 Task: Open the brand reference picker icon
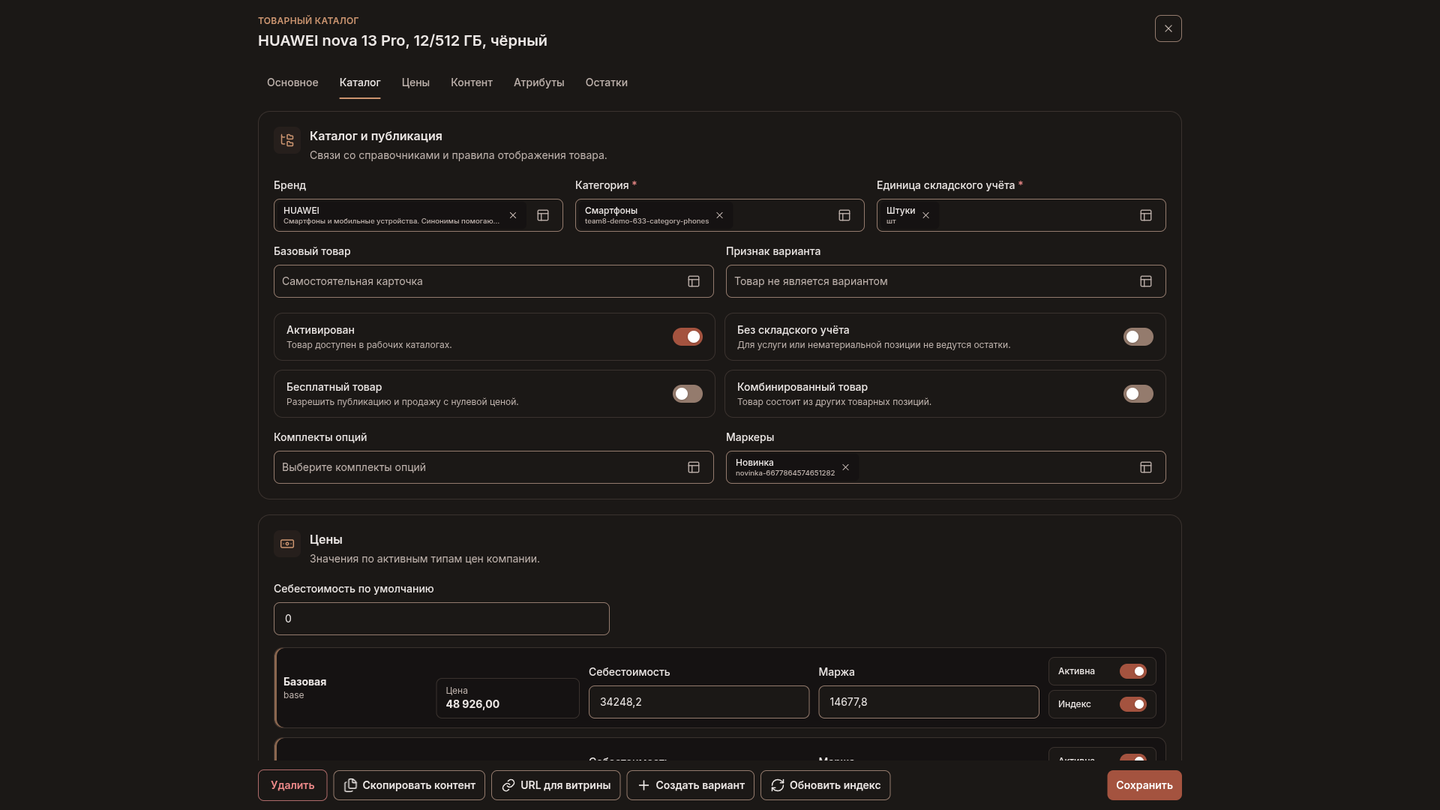click(x=543, y=215)
